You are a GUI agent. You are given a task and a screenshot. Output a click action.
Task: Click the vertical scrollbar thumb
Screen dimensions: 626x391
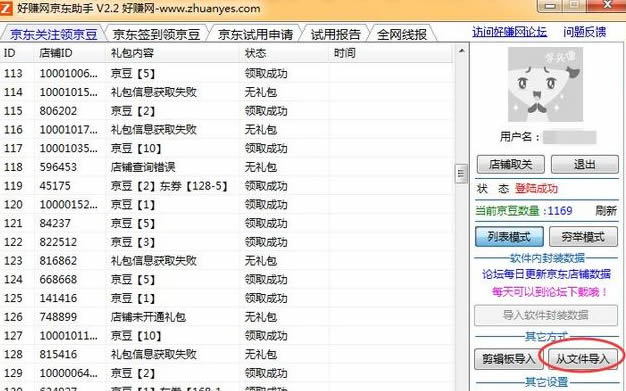click(462, 173)
